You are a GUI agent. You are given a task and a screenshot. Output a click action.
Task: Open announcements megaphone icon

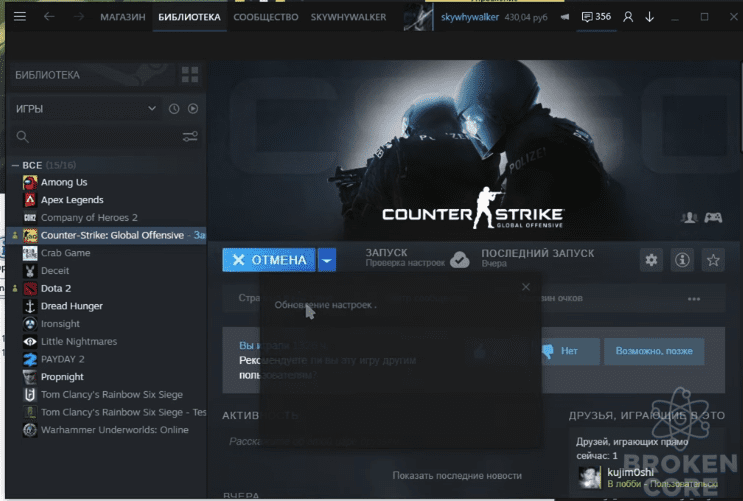(564, 17)
